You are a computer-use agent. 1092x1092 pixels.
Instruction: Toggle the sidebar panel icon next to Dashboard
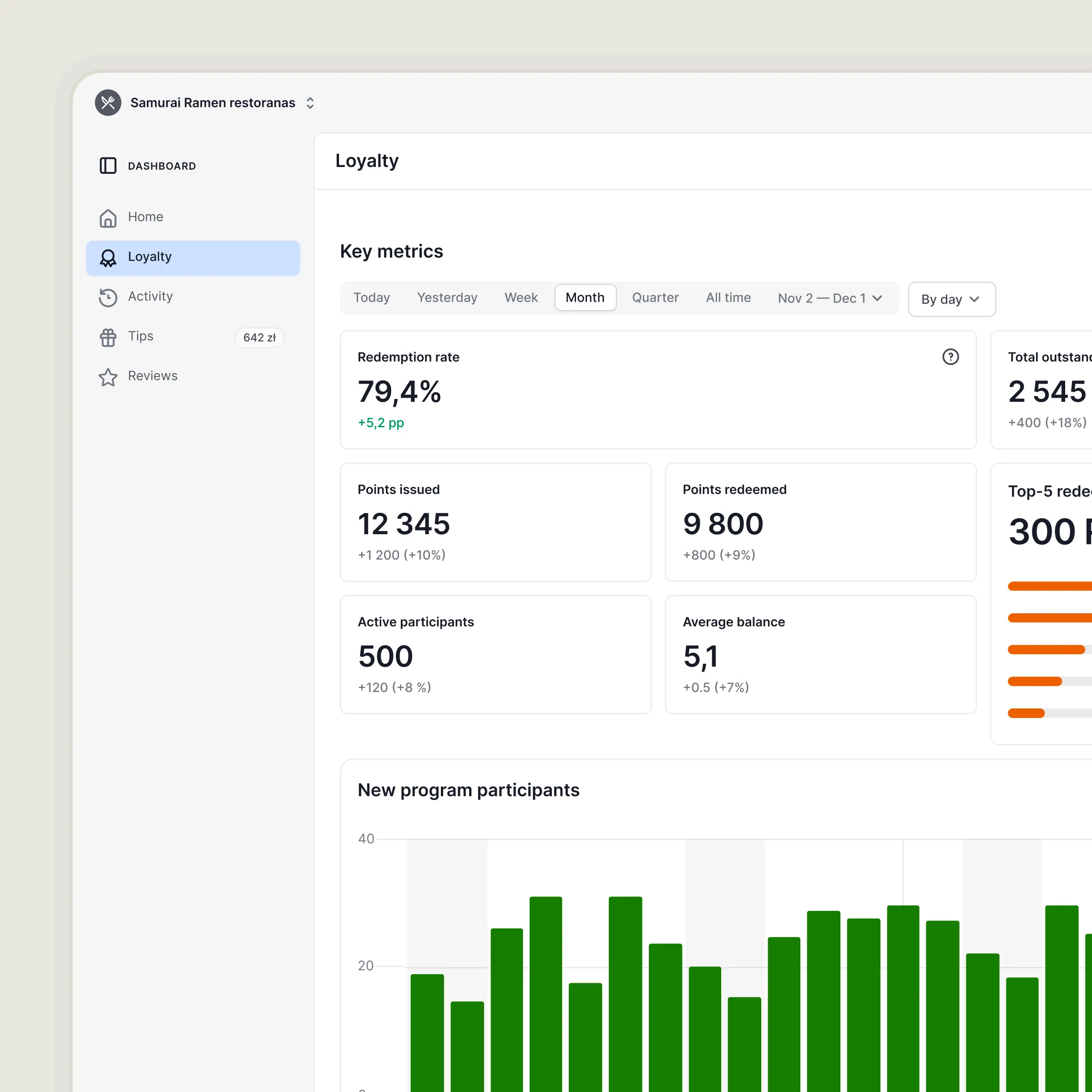coord(108,166)
